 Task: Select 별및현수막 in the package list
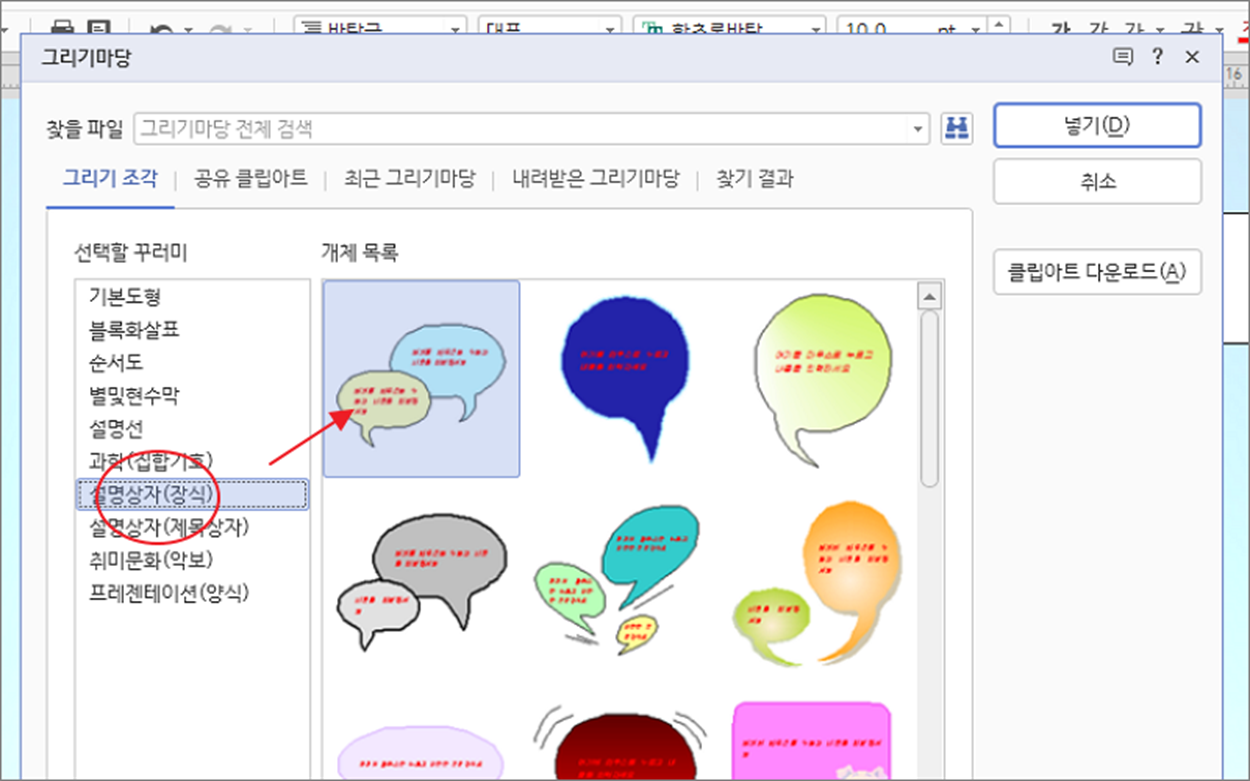point(134,395)
